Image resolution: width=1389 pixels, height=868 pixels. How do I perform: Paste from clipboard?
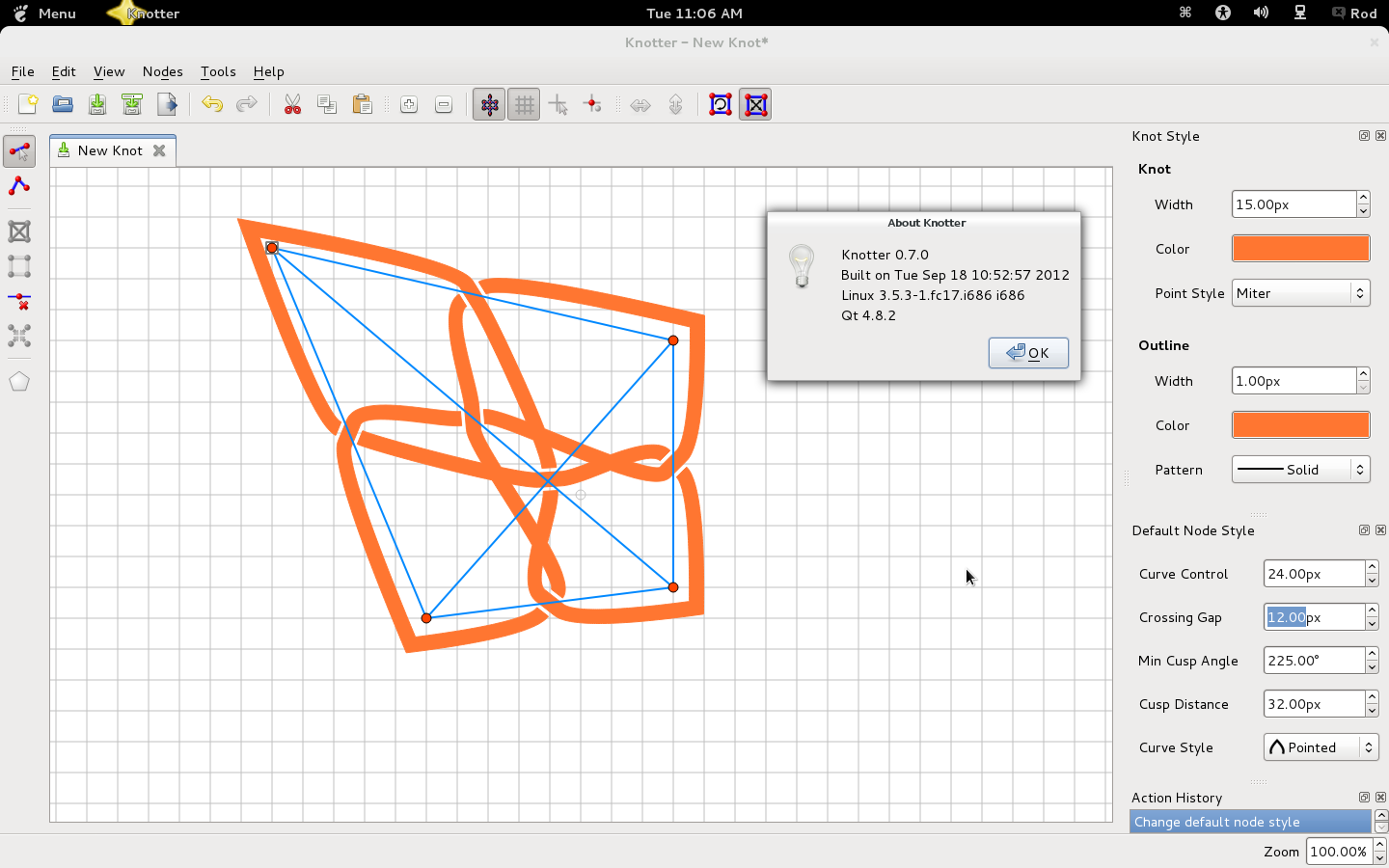point(362,104)
